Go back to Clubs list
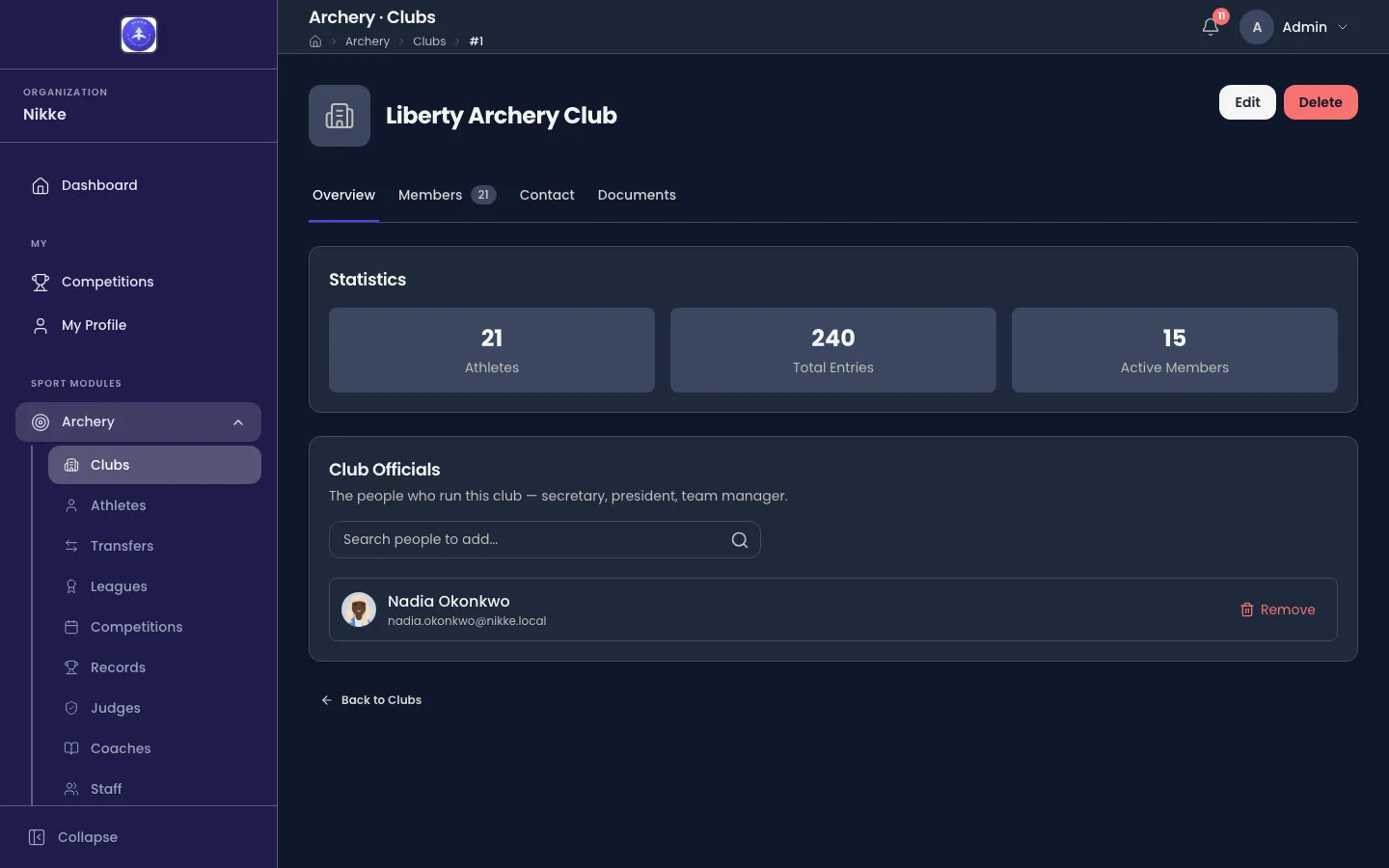Viewport: 1389px width, 868px height. click(x=371, y=700)
